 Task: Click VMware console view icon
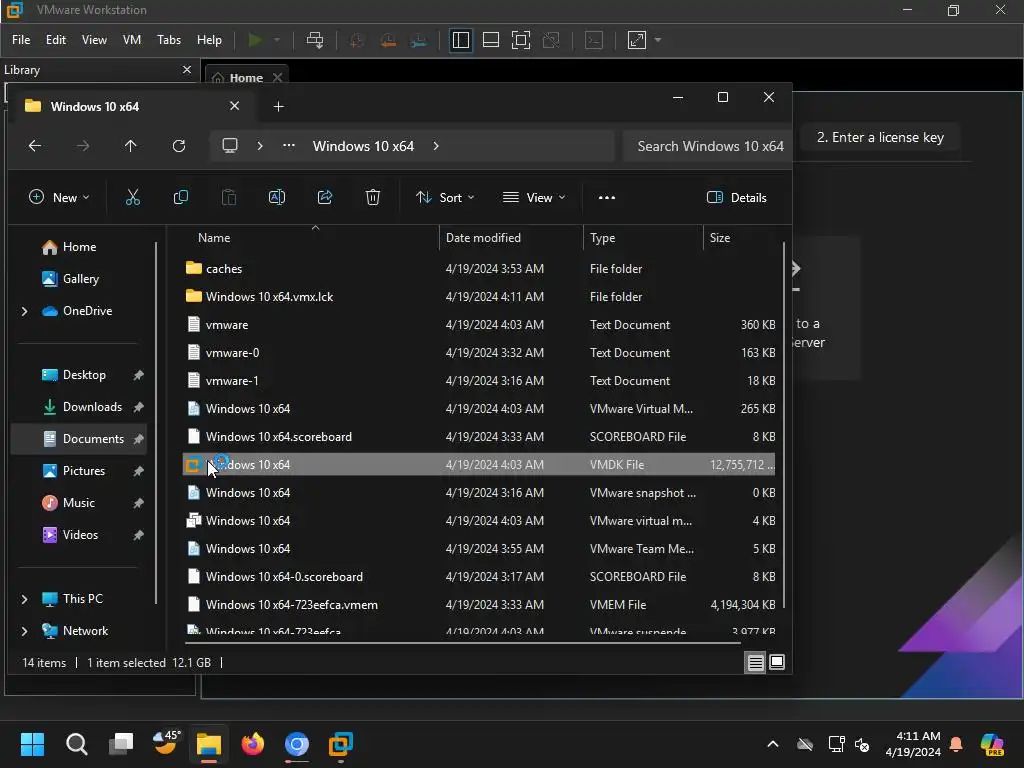tap(594, 40)
